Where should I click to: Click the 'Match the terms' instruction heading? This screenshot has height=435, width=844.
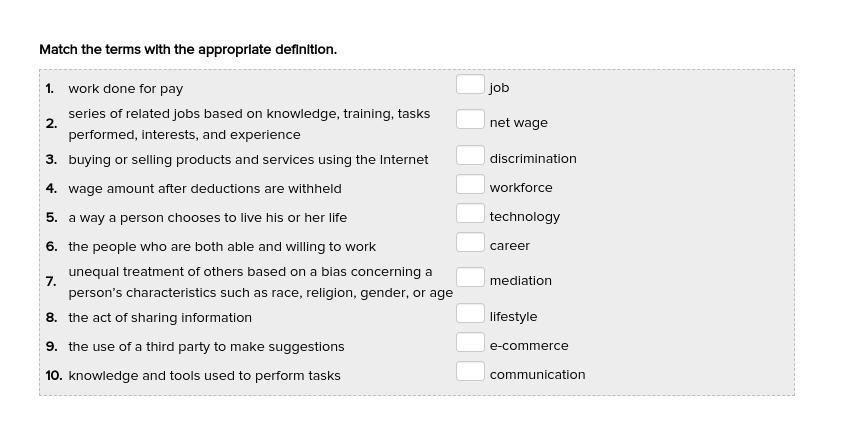click(x=188, y=49)
